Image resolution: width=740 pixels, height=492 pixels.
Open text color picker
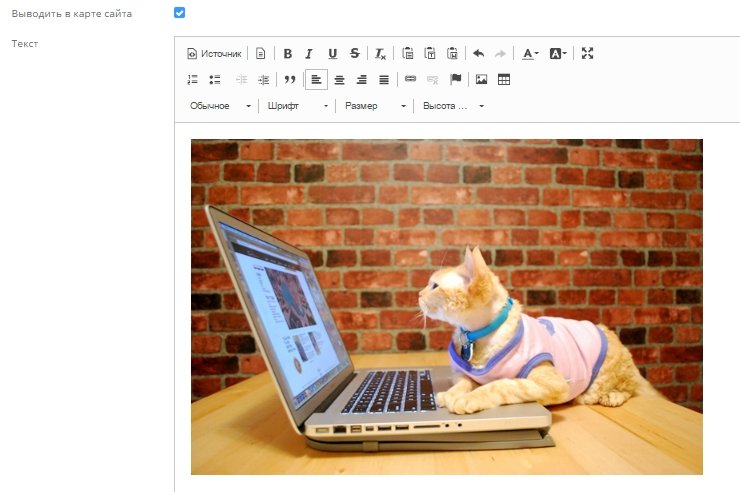click(530, 54)
